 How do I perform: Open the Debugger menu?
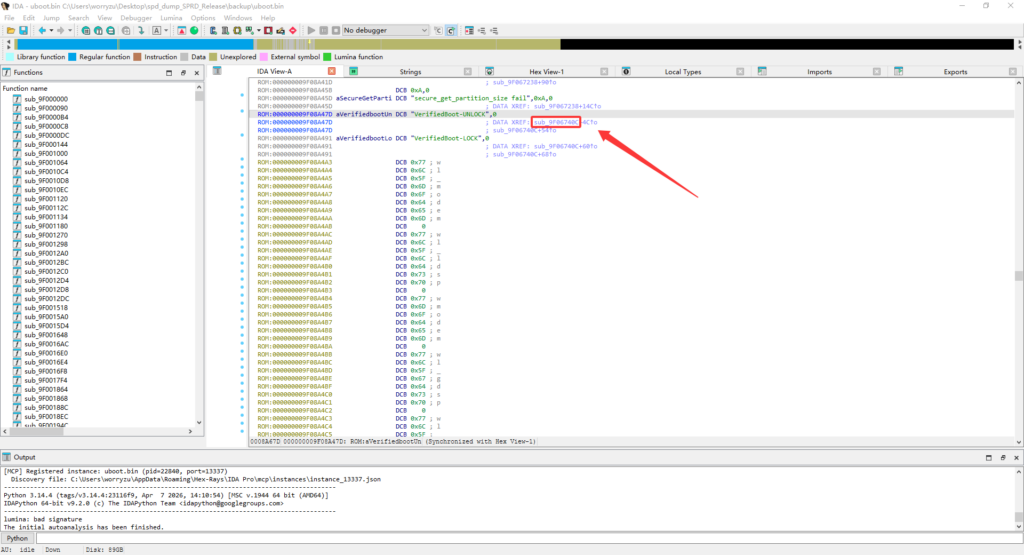(136, 18)
